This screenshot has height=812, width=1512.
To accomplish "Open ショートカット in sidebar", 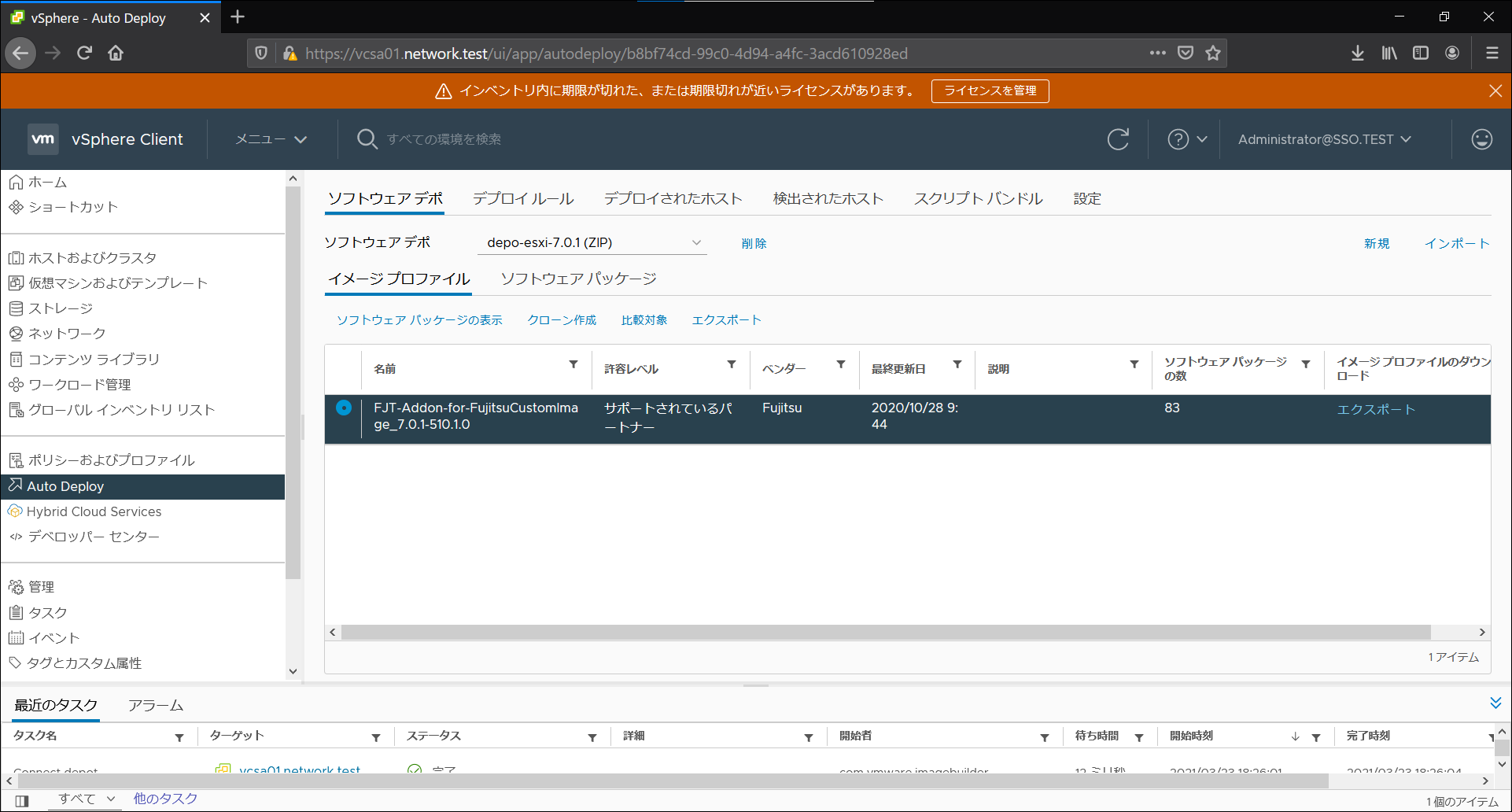I will point(63,207).
